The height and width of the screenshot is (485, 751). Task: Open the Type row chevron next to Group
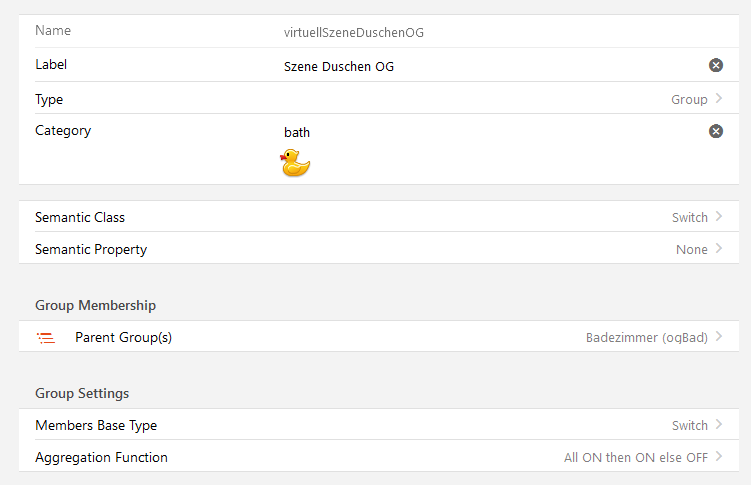719,99
